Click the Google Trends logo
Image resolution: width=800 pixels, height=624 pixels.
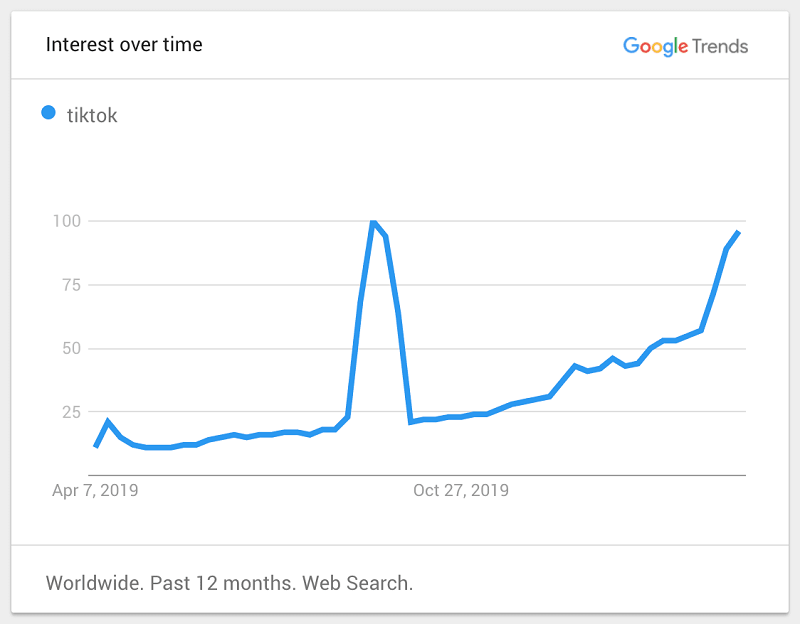pyautogui.click(x=685, y=46)
